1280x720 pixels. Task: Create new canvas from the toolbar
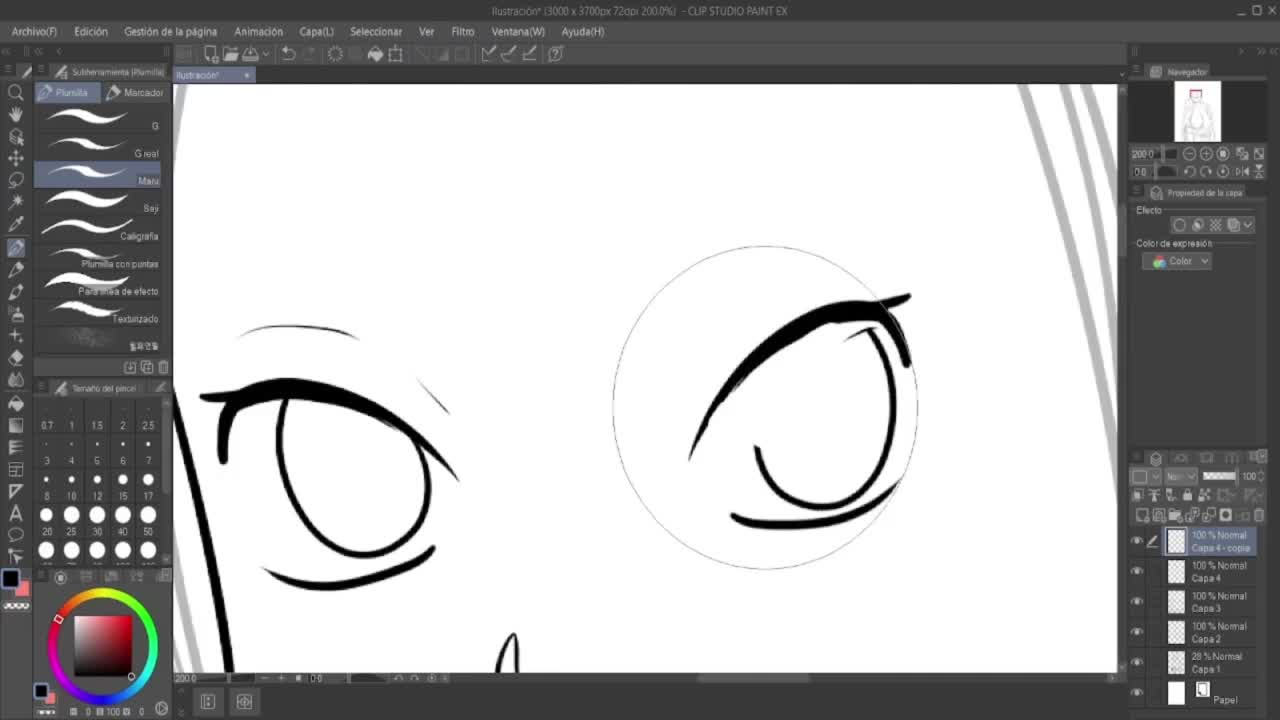tap(210, 54)
